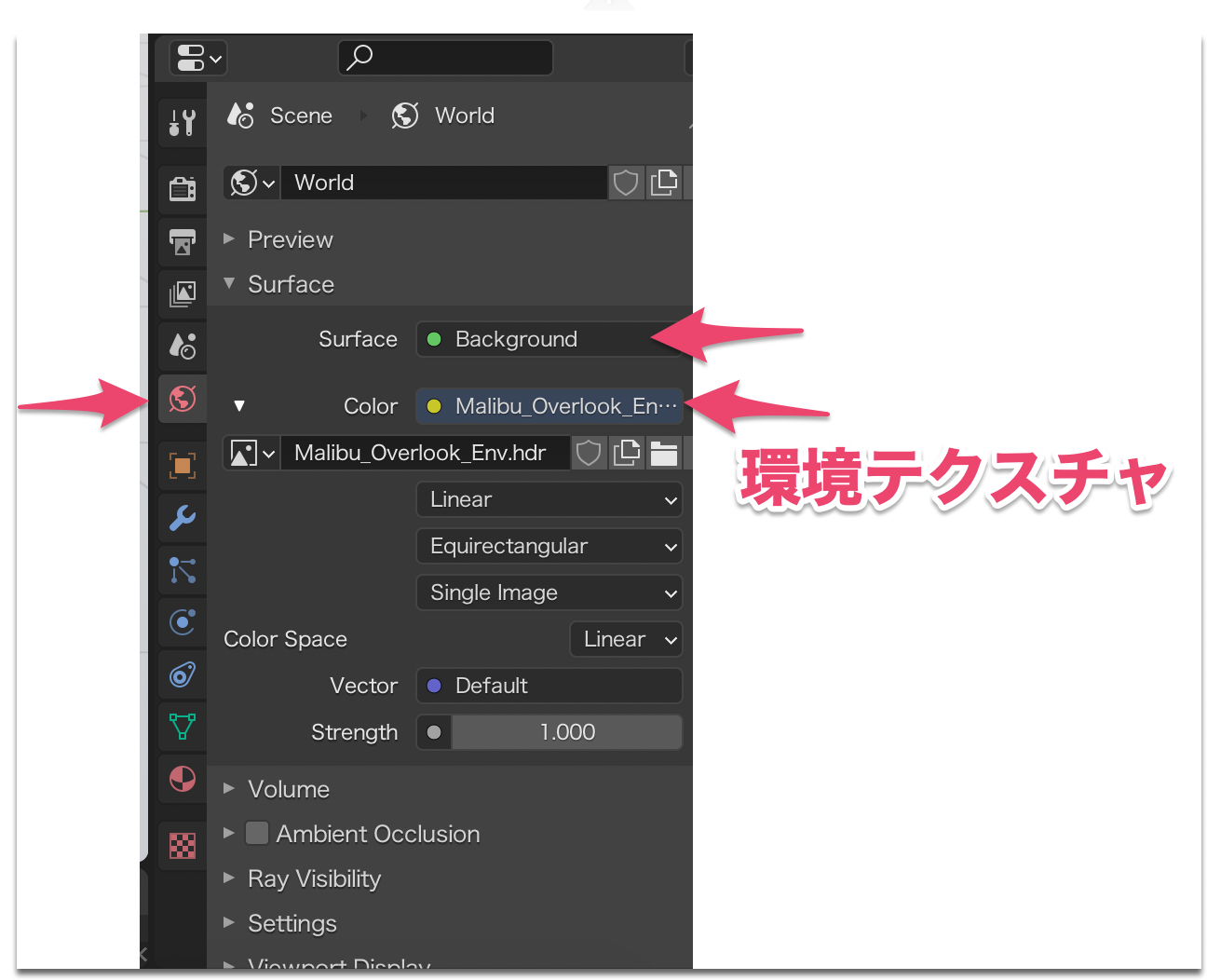Open the Scene properties tab
This screenshot has width=1207, height=980.
(x=183, y=346)
